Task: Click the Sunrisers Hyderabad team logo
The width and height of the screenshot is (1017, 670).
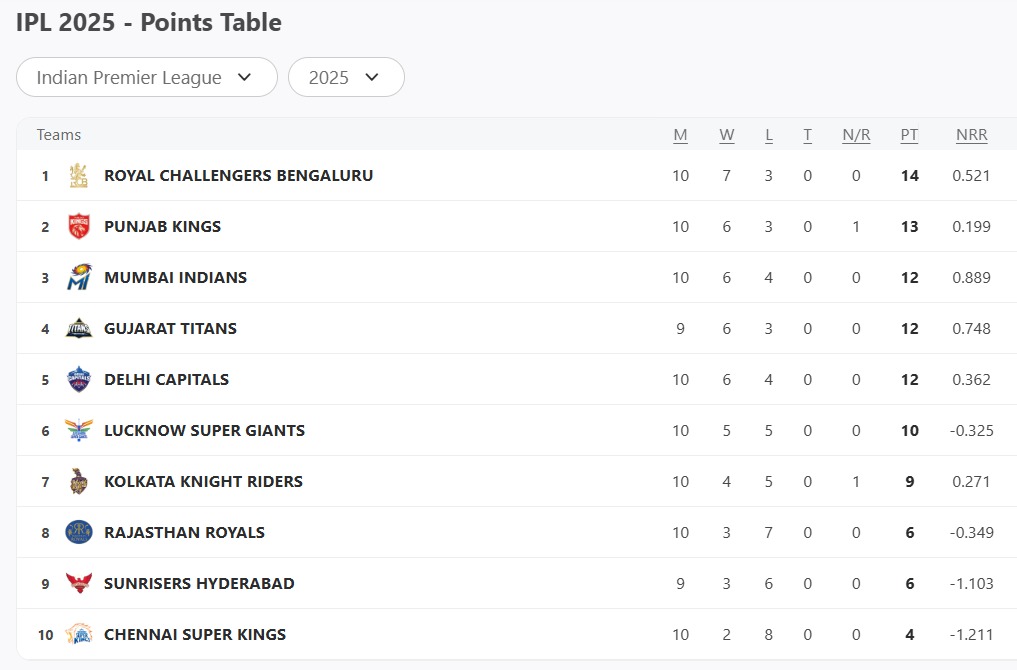Action: coord(78,583)
